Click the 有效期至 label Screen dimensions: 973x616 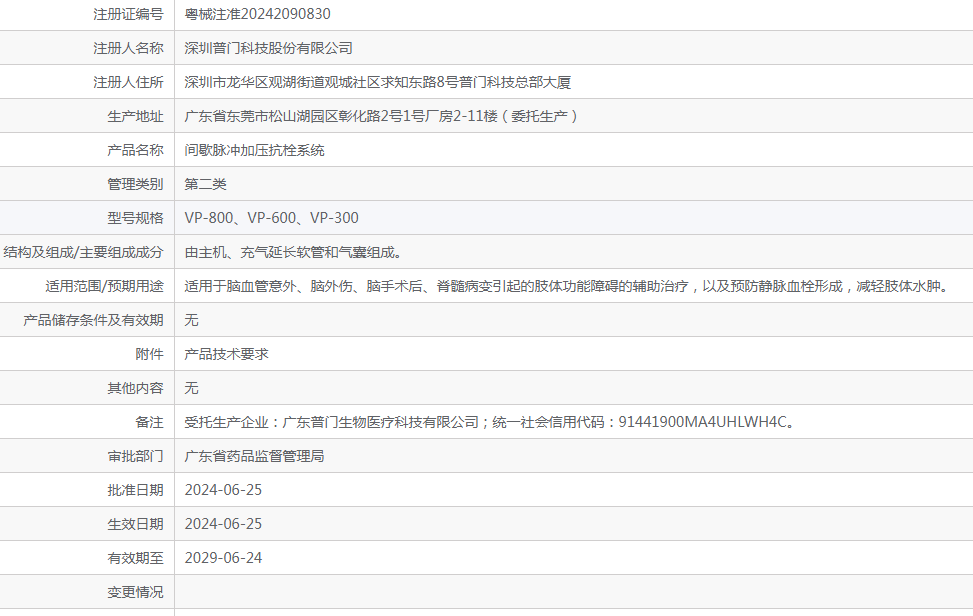pyautogui.click(x=135, y=558)
